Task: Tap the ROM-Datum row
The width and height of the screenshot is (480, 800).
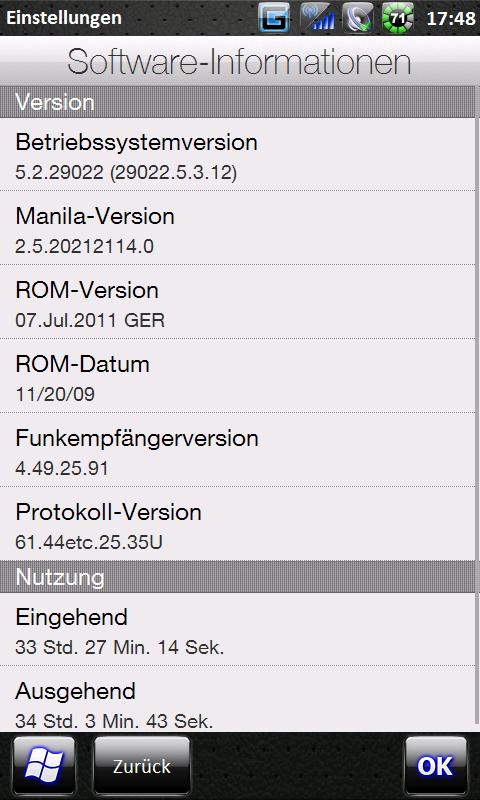Action: click(238, 376)
